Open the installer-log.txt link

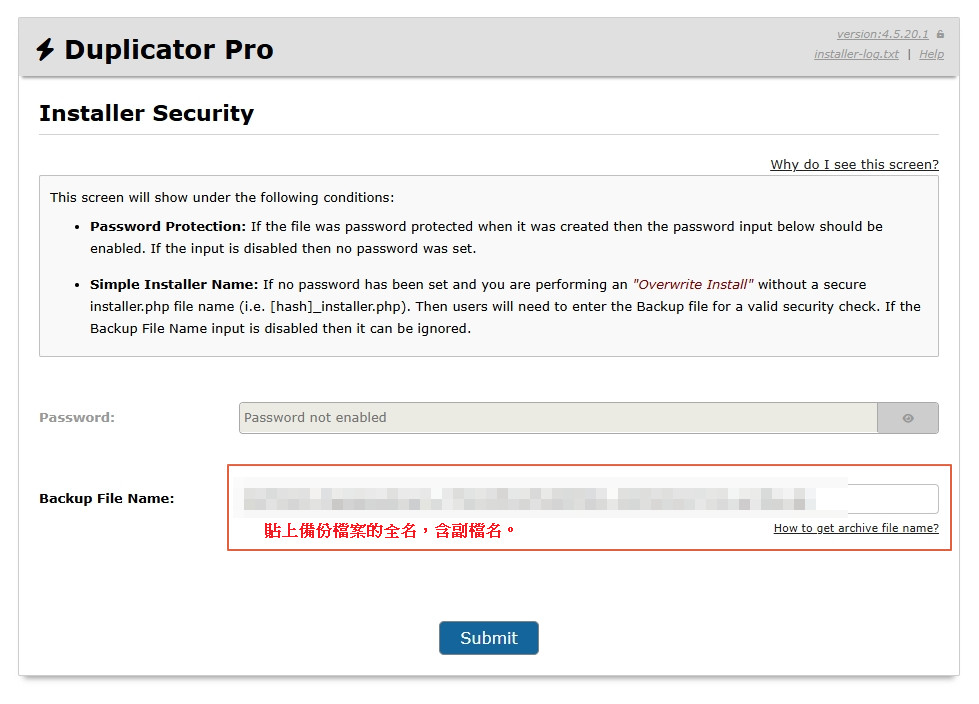click(856, 54)
